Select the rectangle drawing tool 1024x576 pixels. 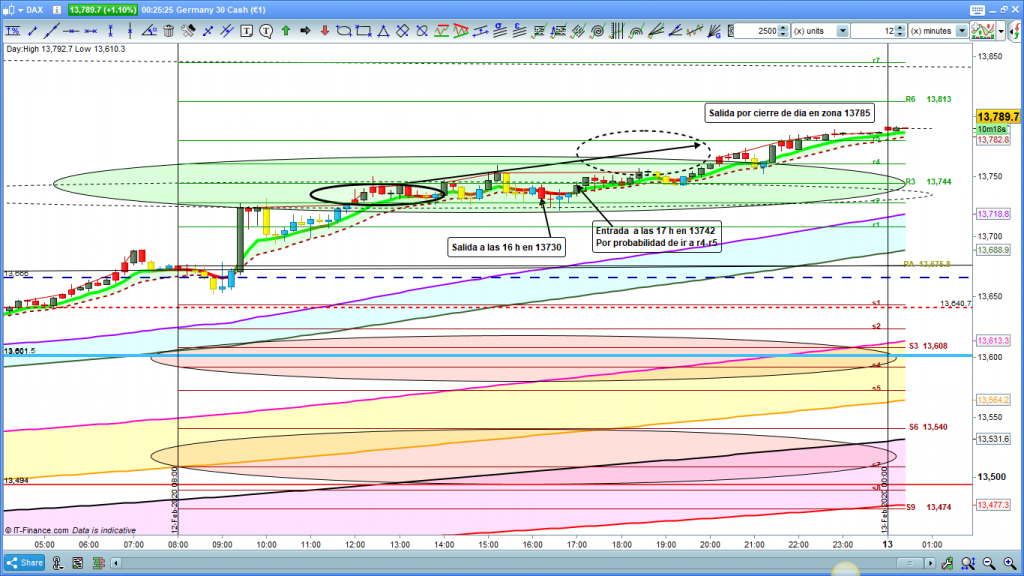[x=363, y=31]
